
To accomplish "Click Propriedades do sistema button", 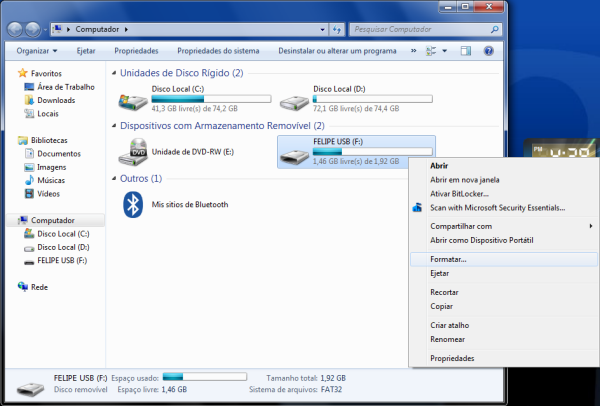I will (219, 50).
